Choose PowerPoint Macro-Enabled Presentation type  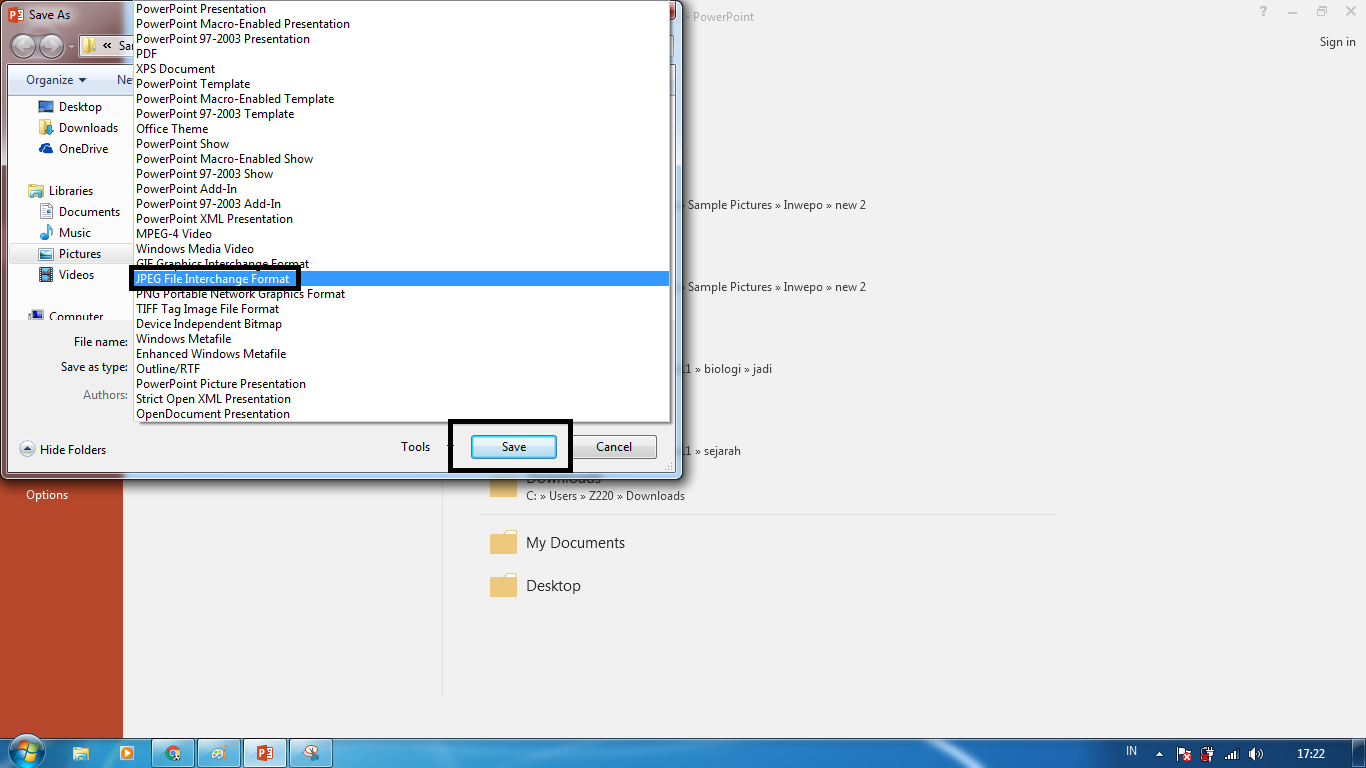coord(402,24)
